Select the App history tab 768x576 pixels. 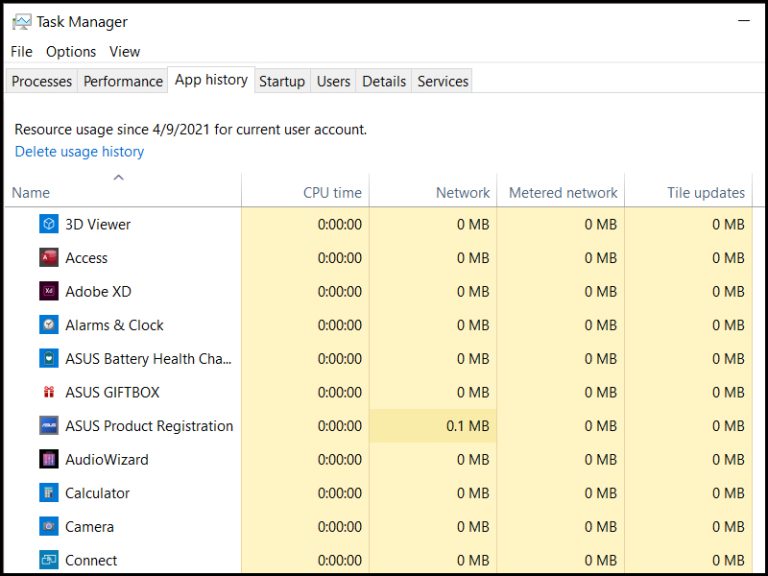(211, 80)
